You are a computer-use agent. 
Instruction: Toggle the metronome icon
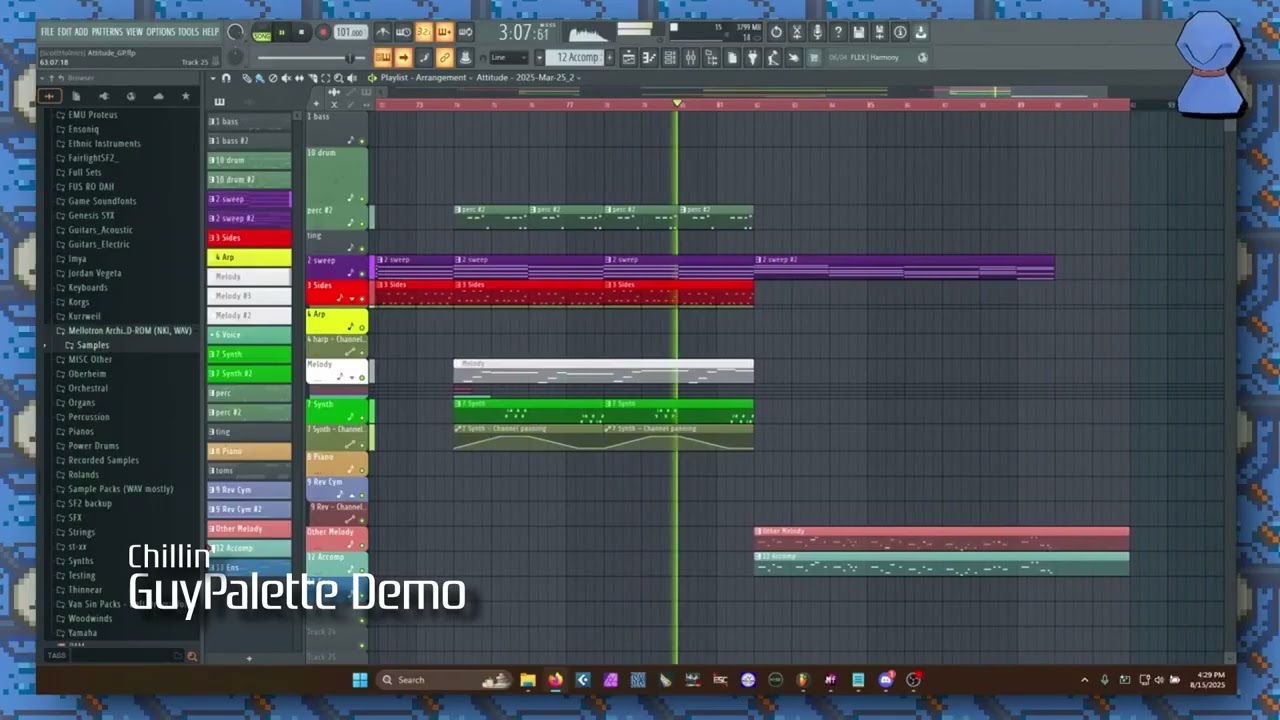pyautogui.click(x=383, y=32)
